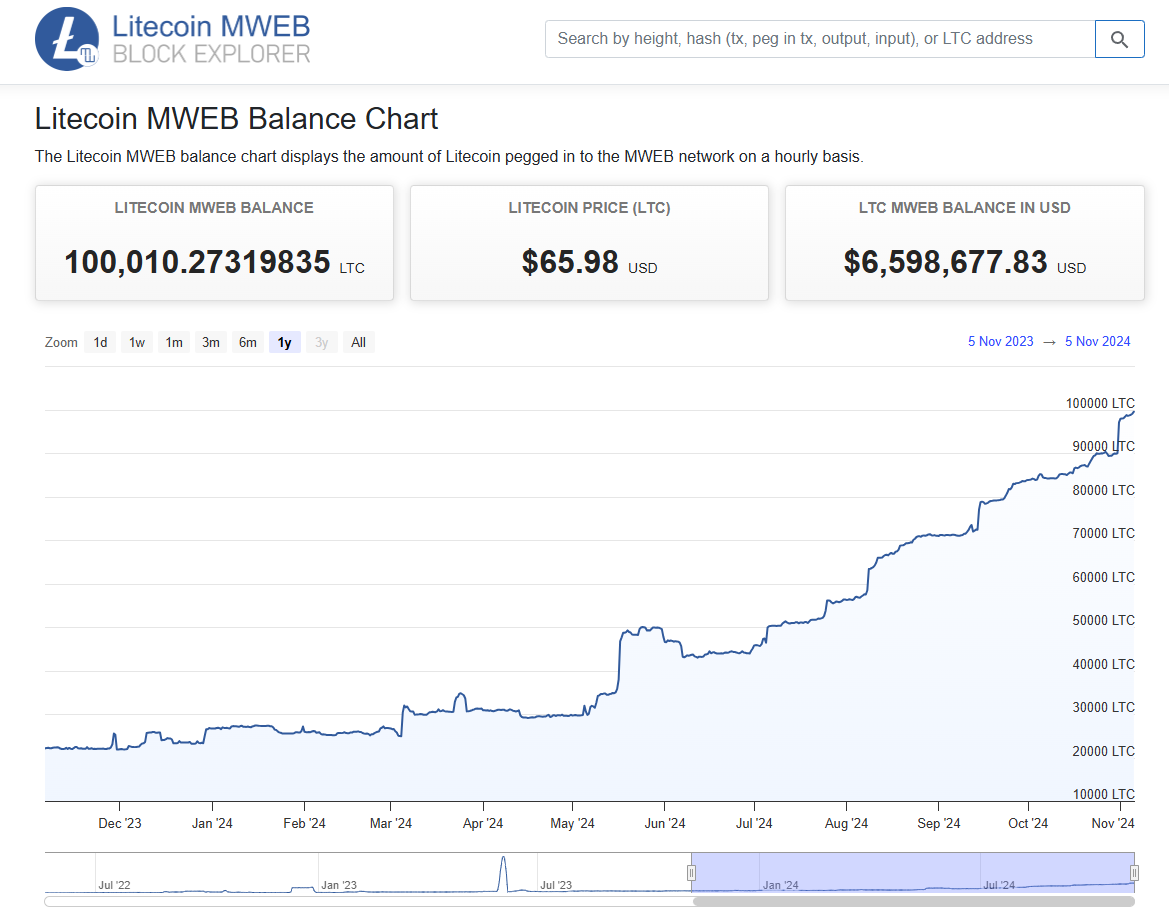
Task: Click the USD balance $6,598,677.83
Action: (945, 262)
